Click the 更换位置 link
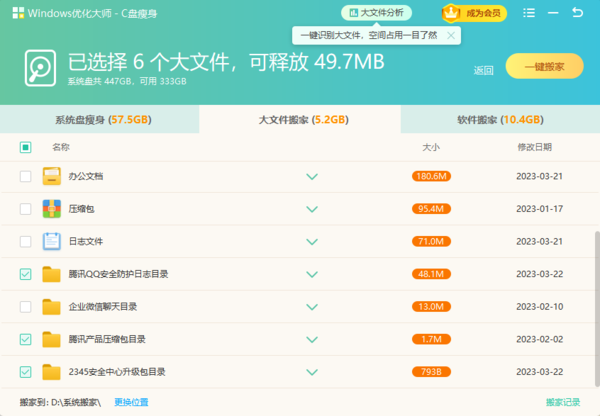 pyautogui.click(x=131, y=402)
